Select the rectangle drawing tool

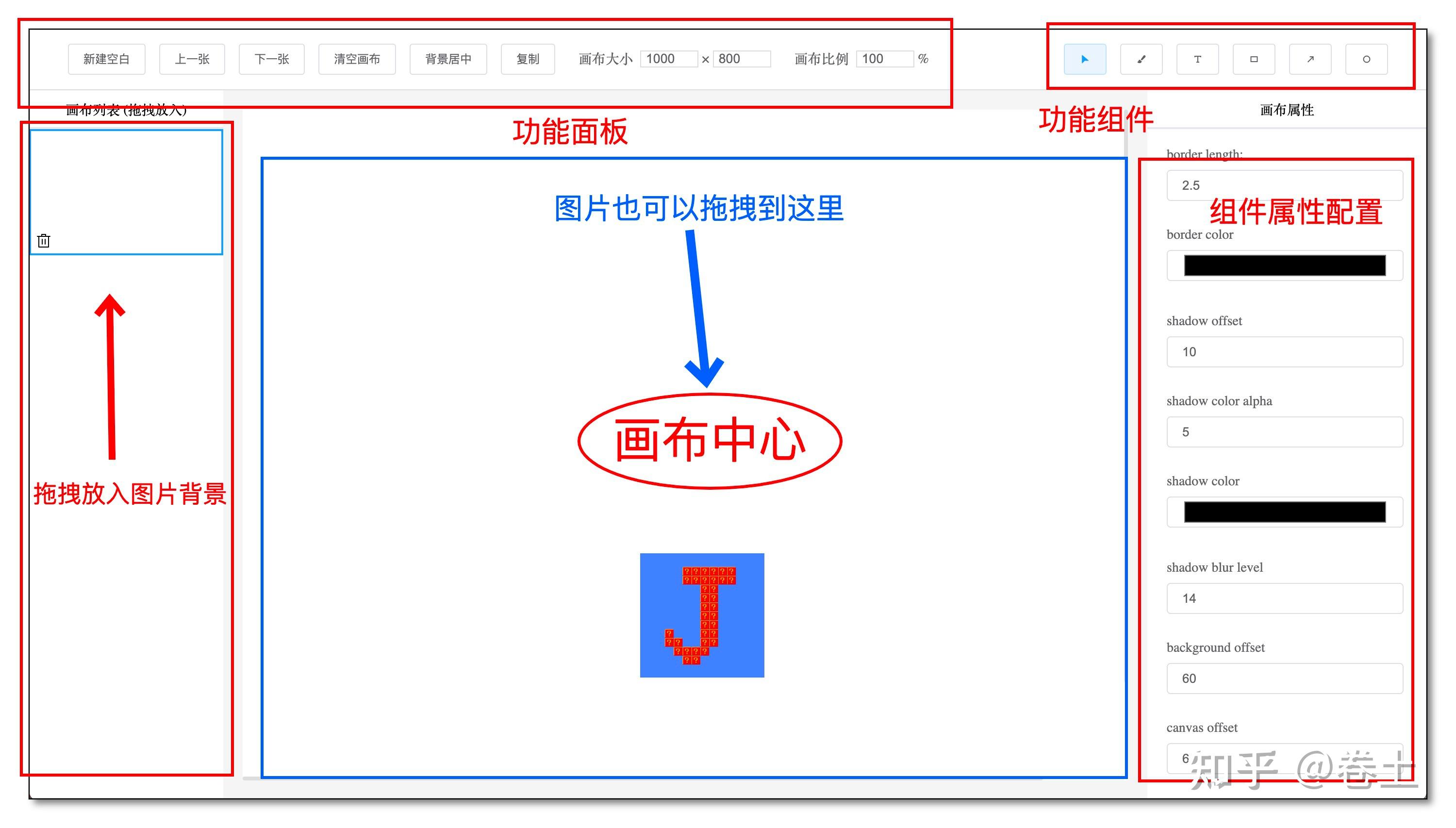pyautogui.click(x=1254, y=59)
